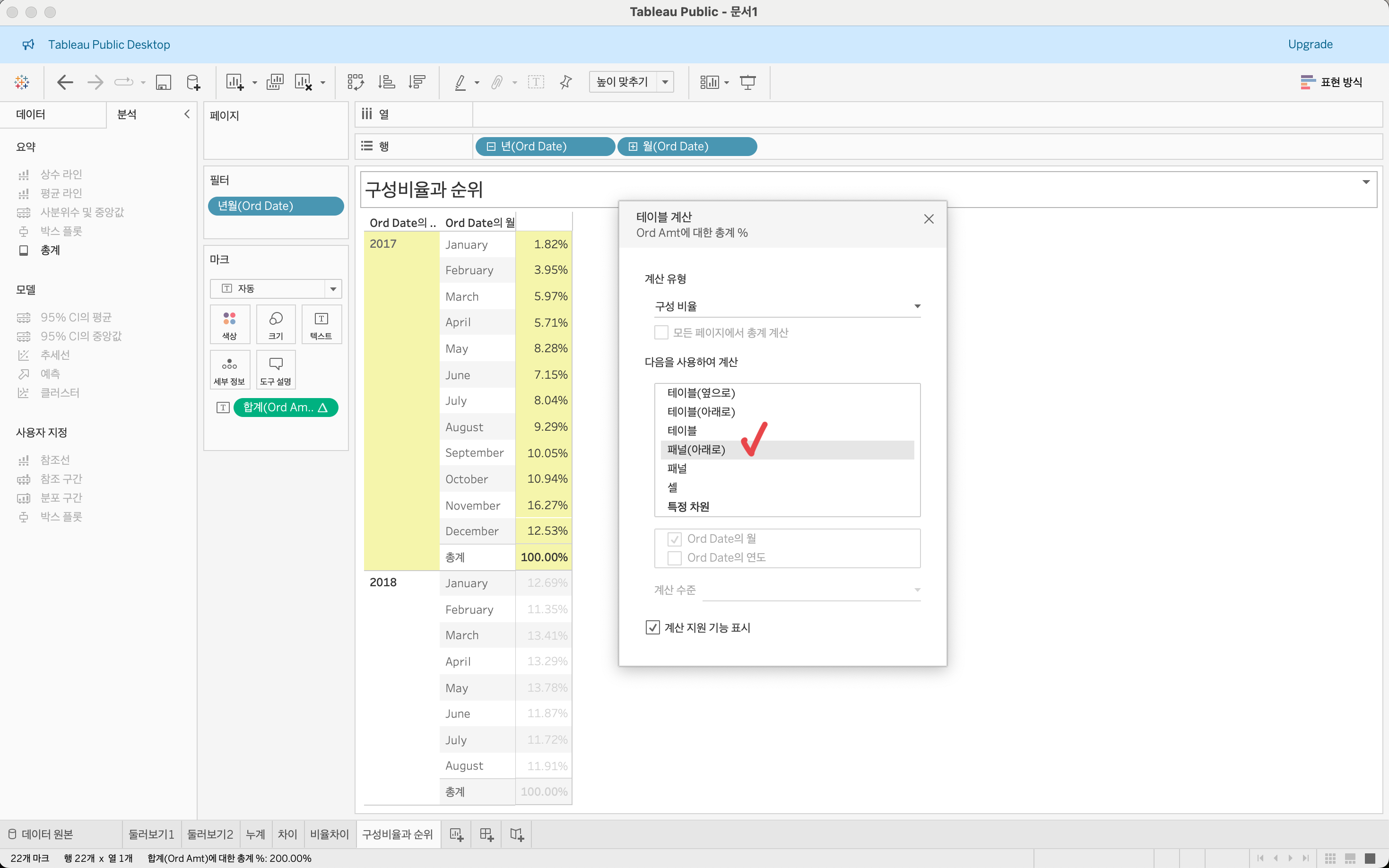
Task: Open 표현 방식 Show Me panel
Action: coord(1332,82)
